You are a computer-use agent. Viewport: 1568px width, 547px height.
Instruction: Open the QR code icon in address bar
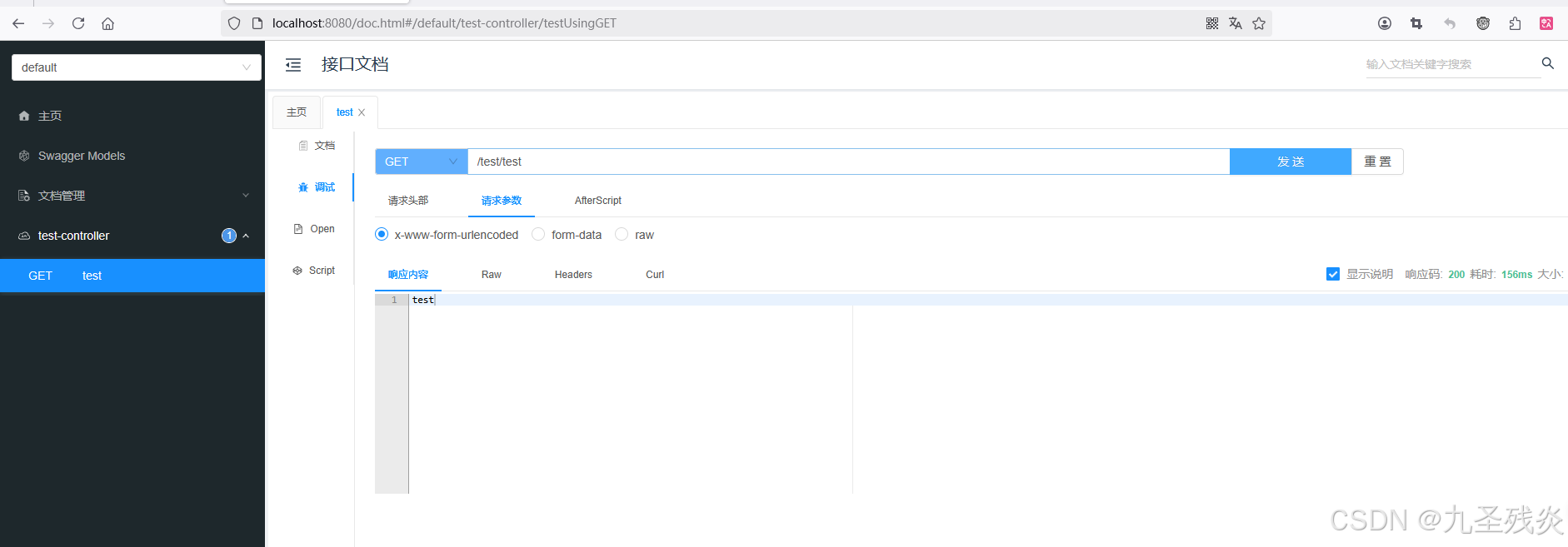[x=1212, y=23]
